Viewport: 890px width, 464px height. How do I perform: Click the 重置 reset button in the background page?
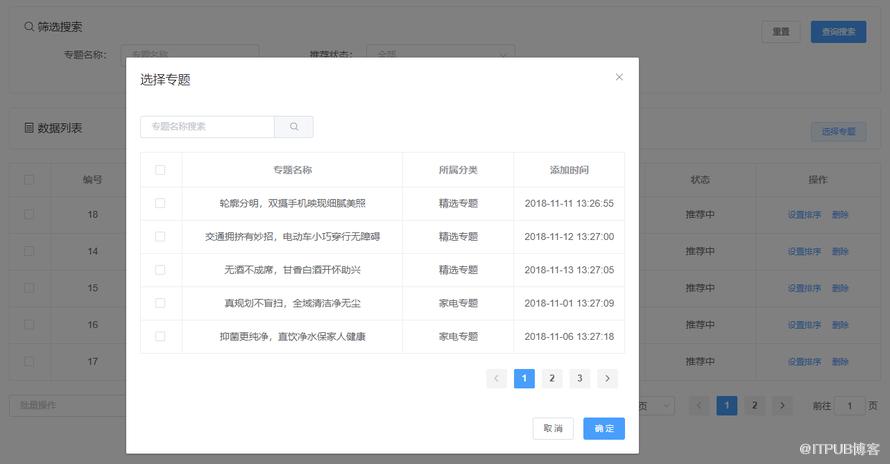[x=781, y=32]
